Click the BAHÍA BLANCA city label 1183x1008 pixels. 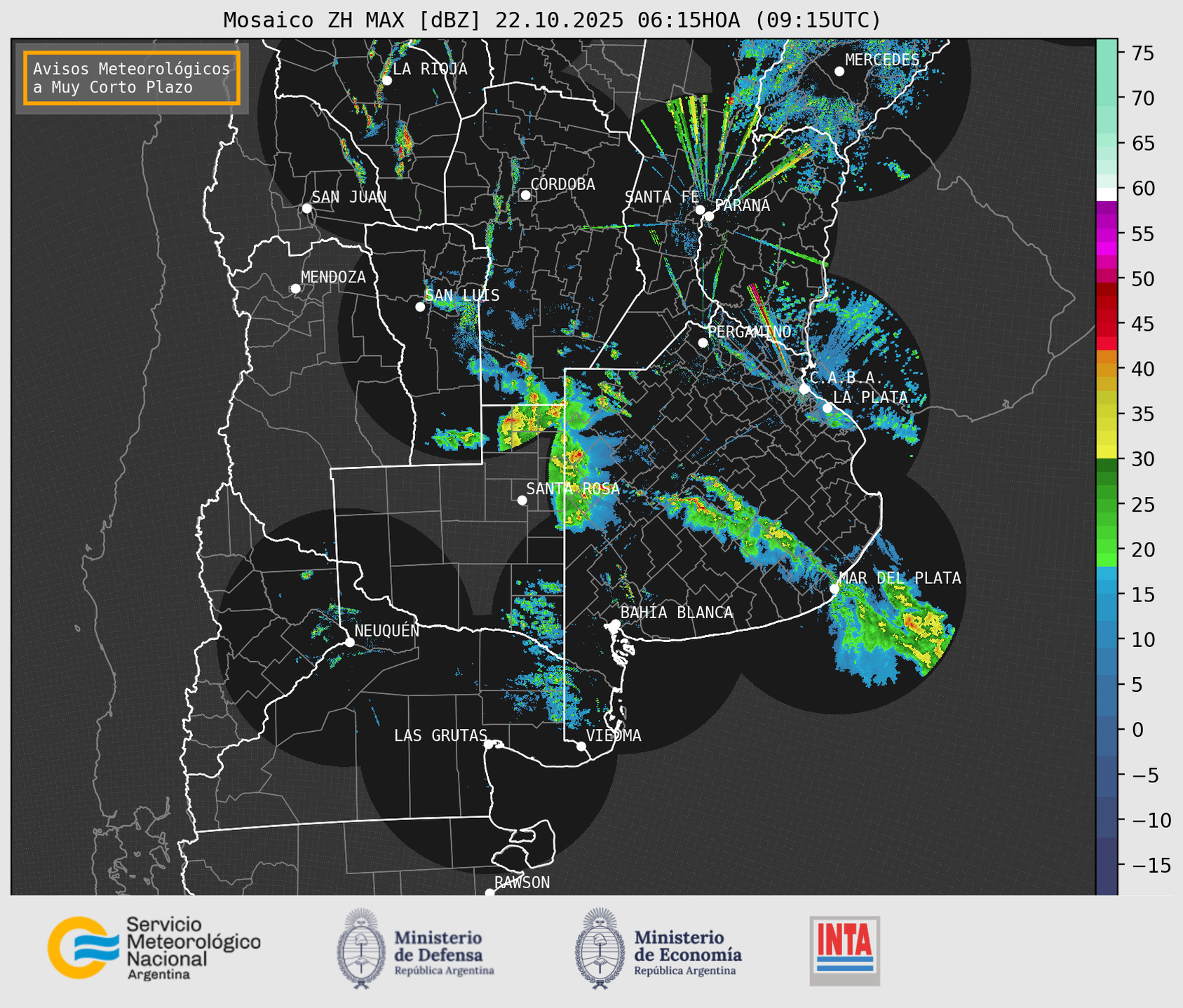point(677,613)
